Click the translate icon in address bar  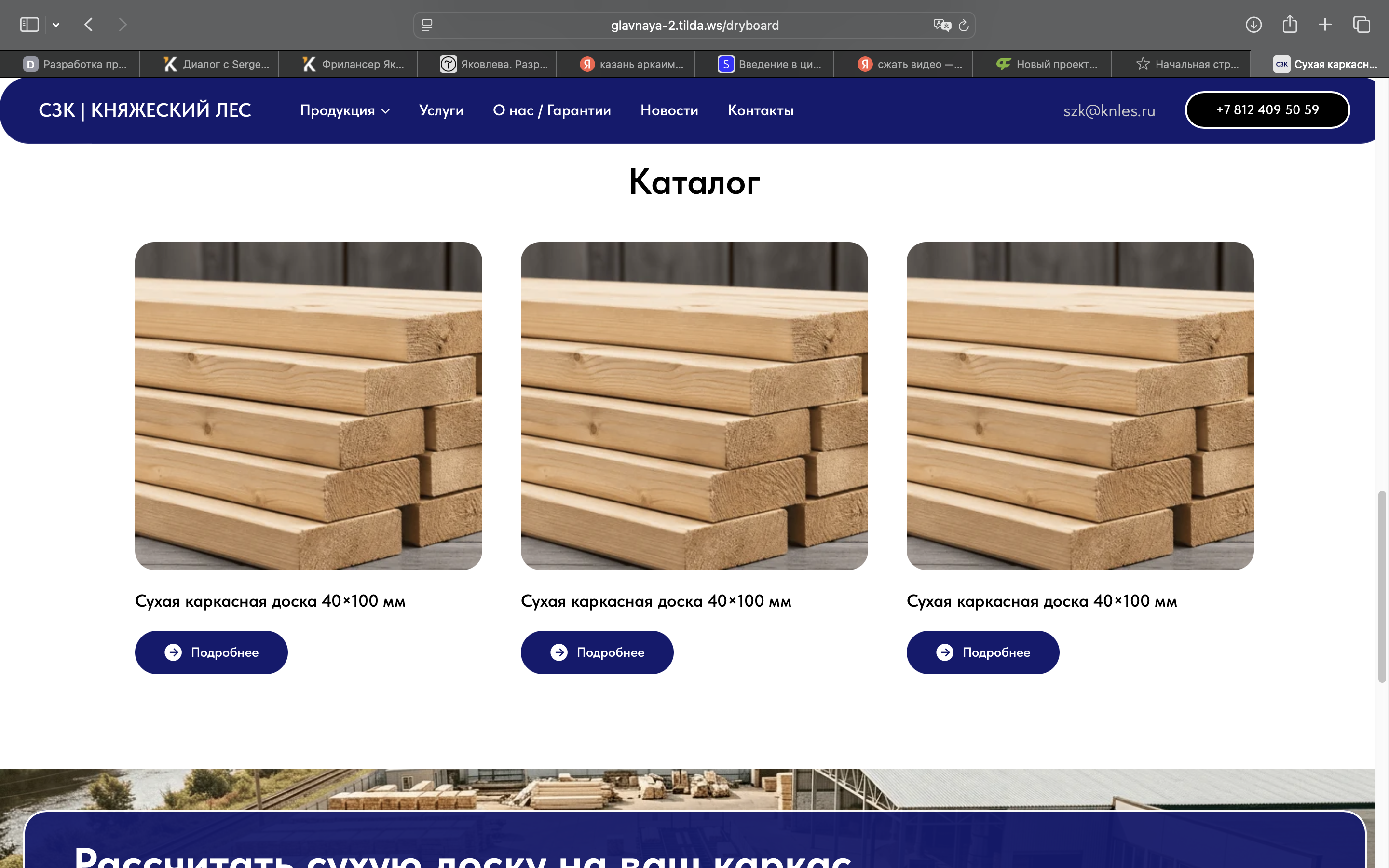click(942, 25)
